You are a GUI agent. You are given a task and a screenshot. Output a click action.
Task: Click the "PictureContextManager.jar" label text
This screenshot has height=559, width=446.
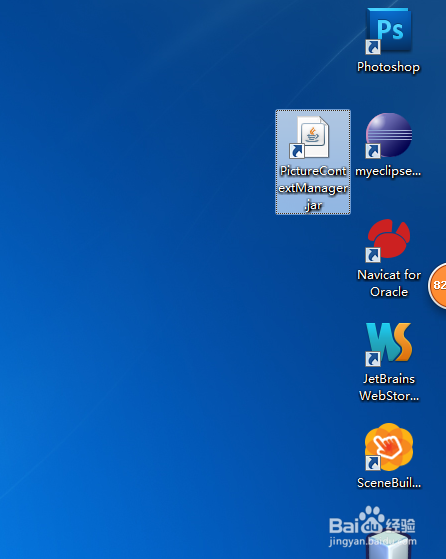click(313, 188)
